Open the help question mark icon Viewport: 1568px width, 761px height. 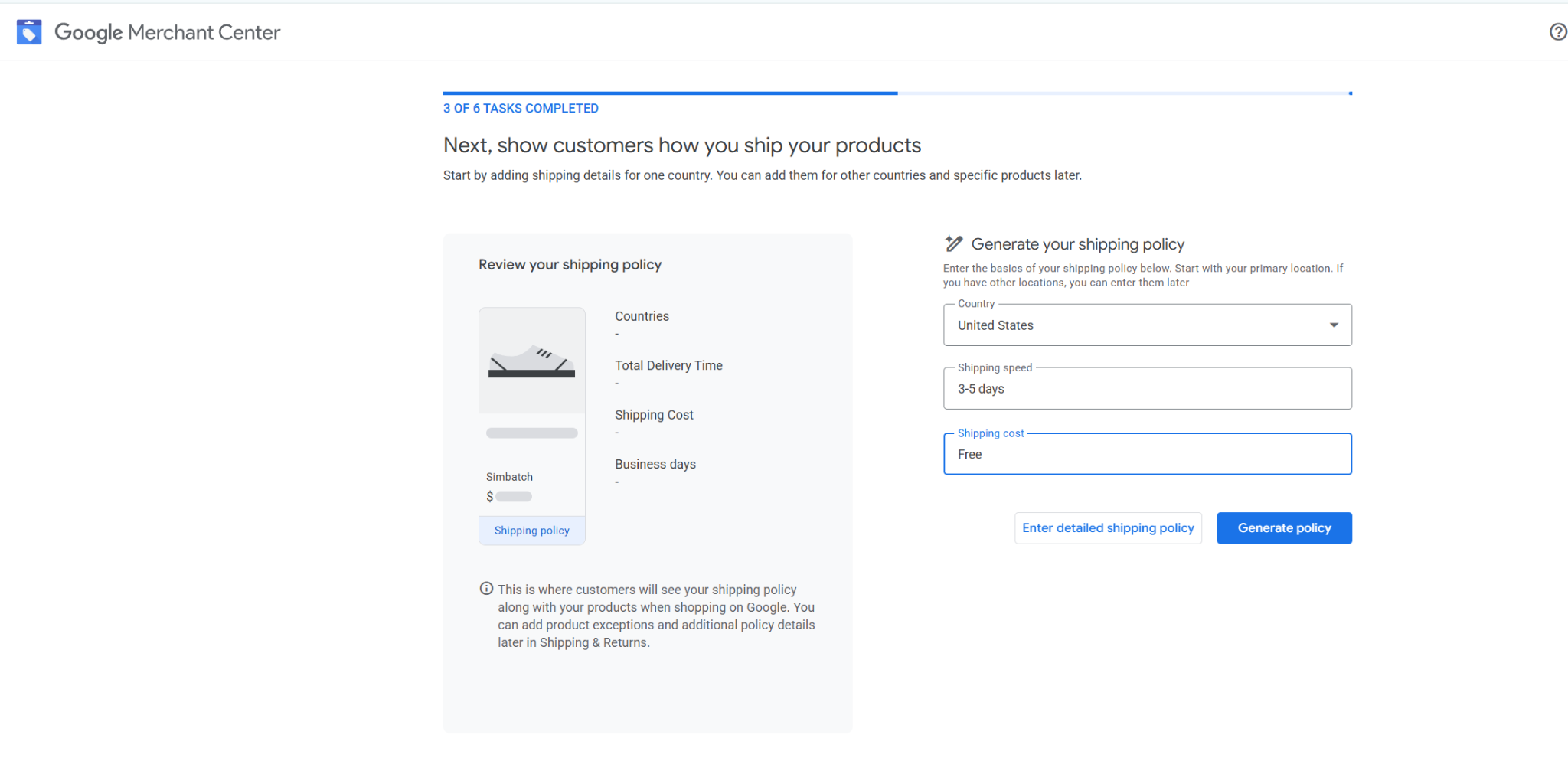tap(1558, 31)
